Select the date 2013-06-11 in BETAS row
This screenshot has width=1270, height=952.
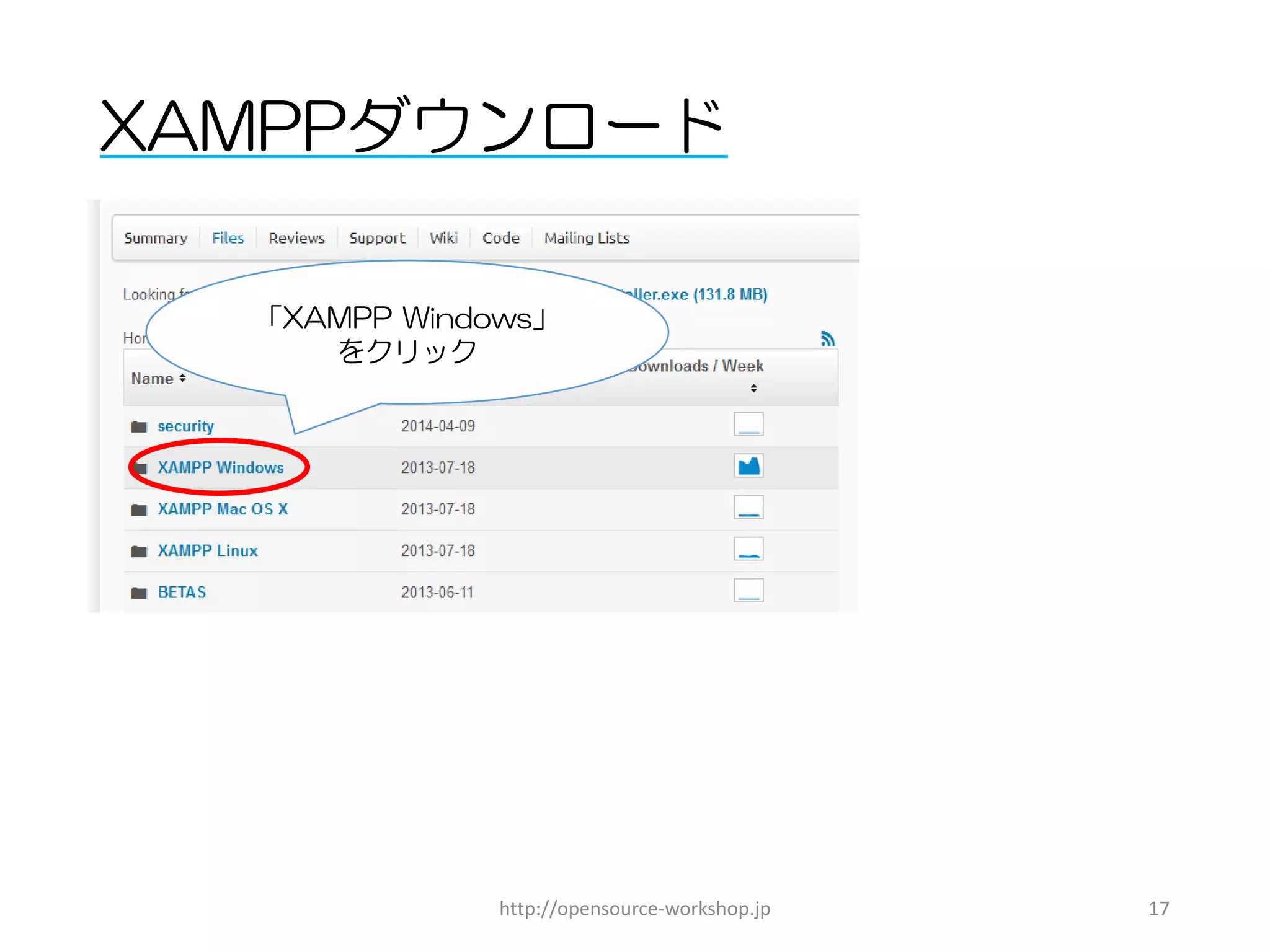tap(437, 593)
